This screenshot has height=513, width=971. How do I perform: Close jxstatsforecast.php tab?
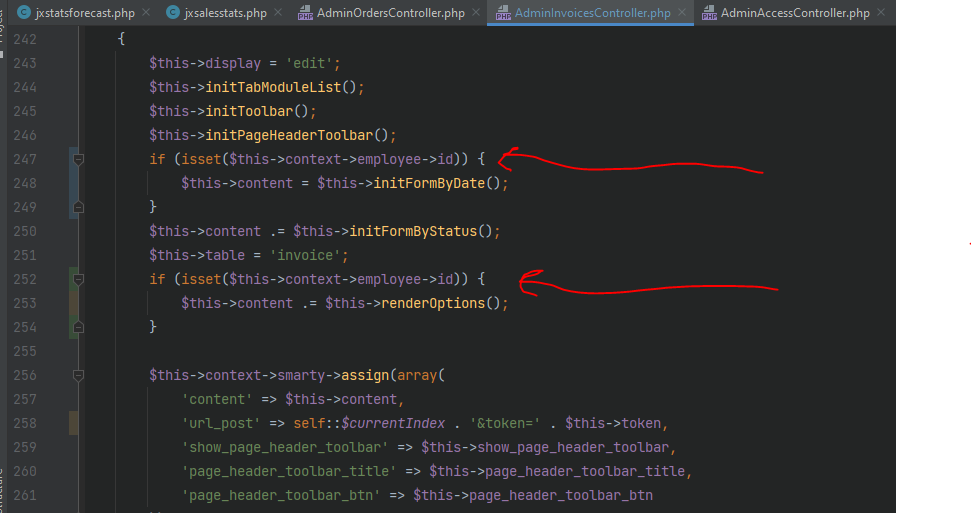pyautogui.click(x=146, y=12)
